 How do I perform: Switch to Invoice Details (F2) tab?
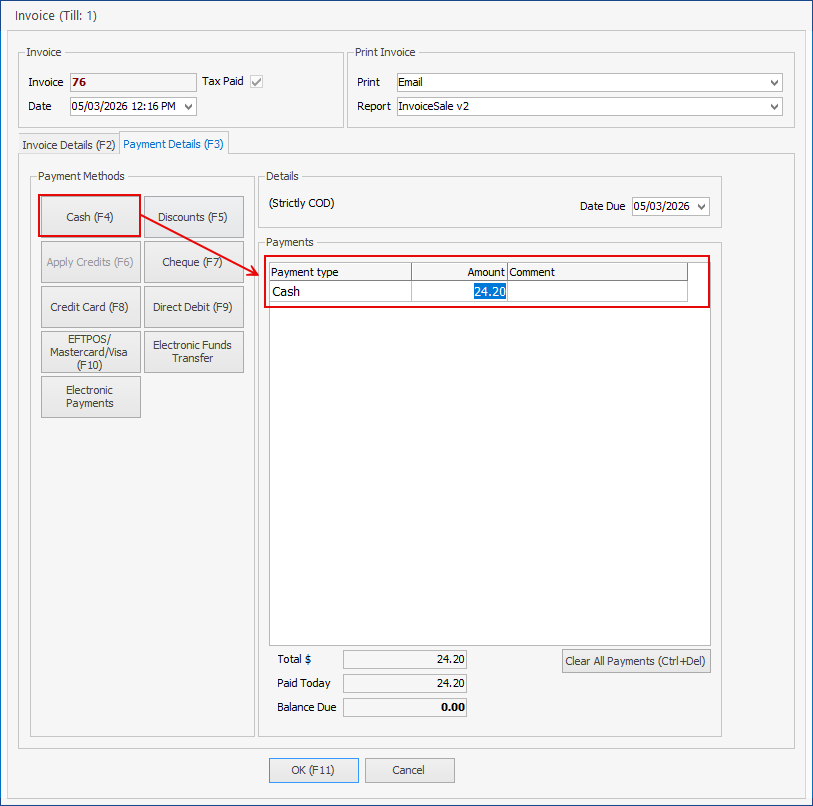pos(68,145)
